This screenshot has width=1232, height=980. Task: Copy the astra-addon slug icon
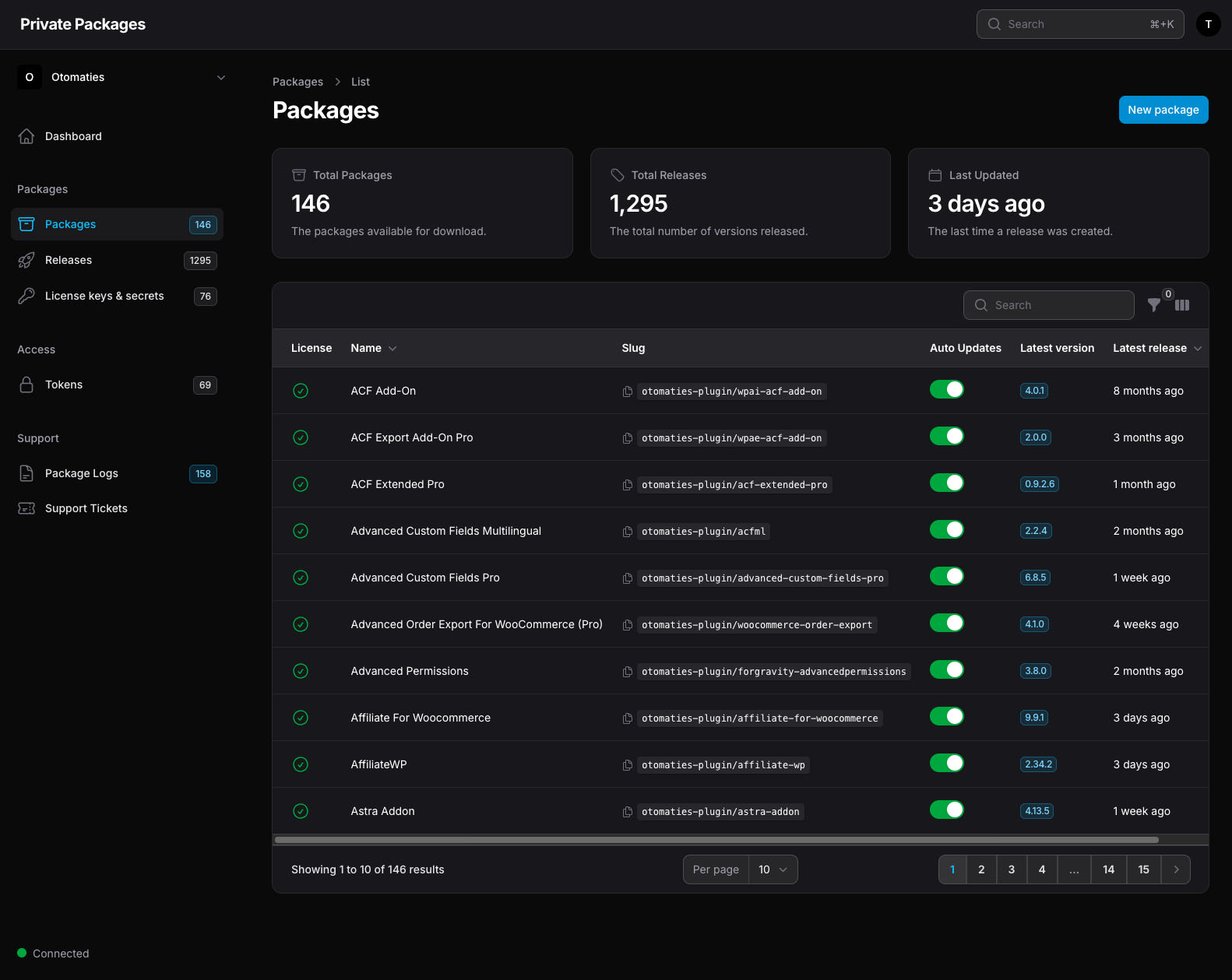point(628,812)
